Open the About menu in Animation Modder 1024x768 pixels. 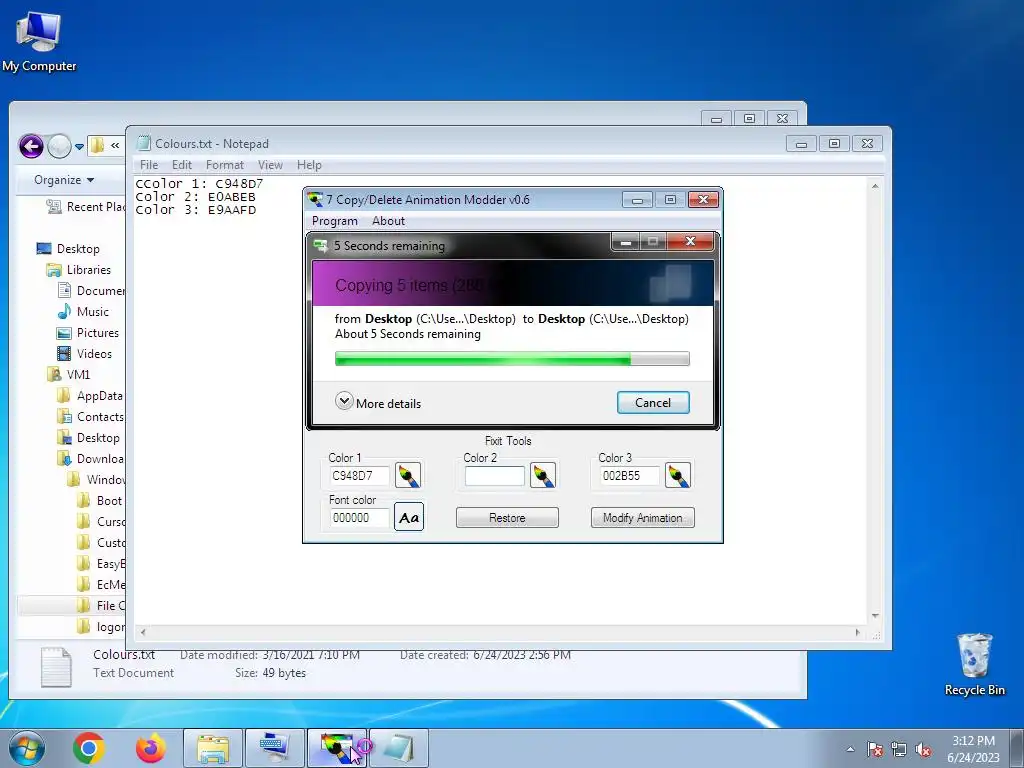click(x=389, y=221)
